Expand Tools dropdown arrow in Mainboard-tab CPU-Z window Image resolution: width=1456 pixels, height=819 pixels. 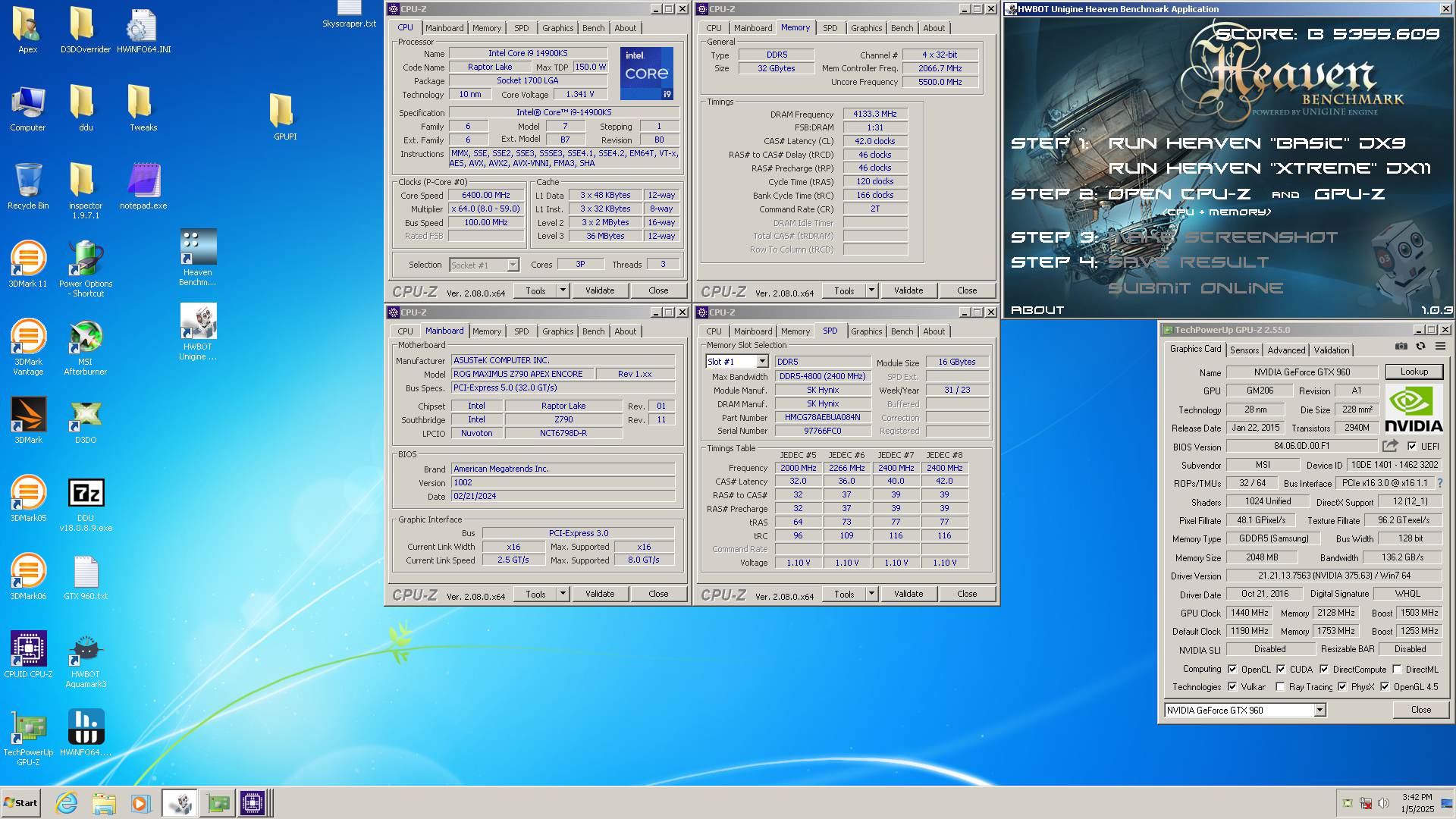[563, 594]
